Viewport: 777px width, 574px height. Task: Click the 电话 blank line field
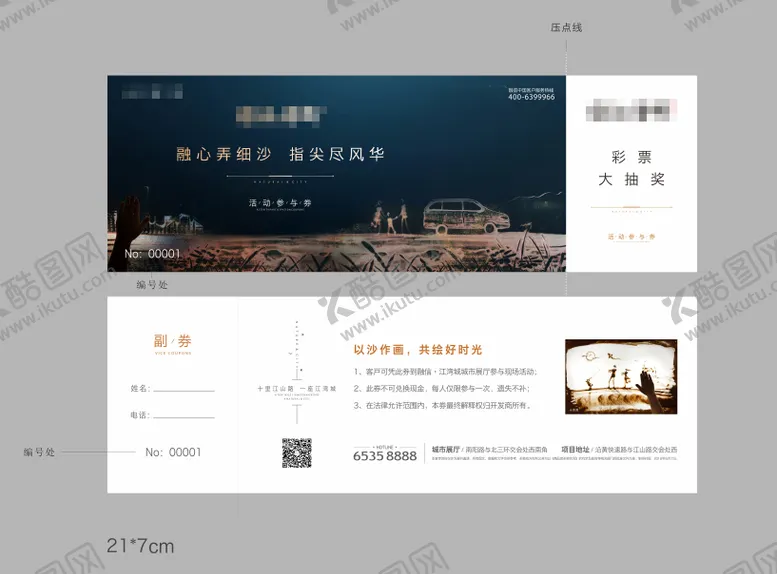(x=184, y=415)
